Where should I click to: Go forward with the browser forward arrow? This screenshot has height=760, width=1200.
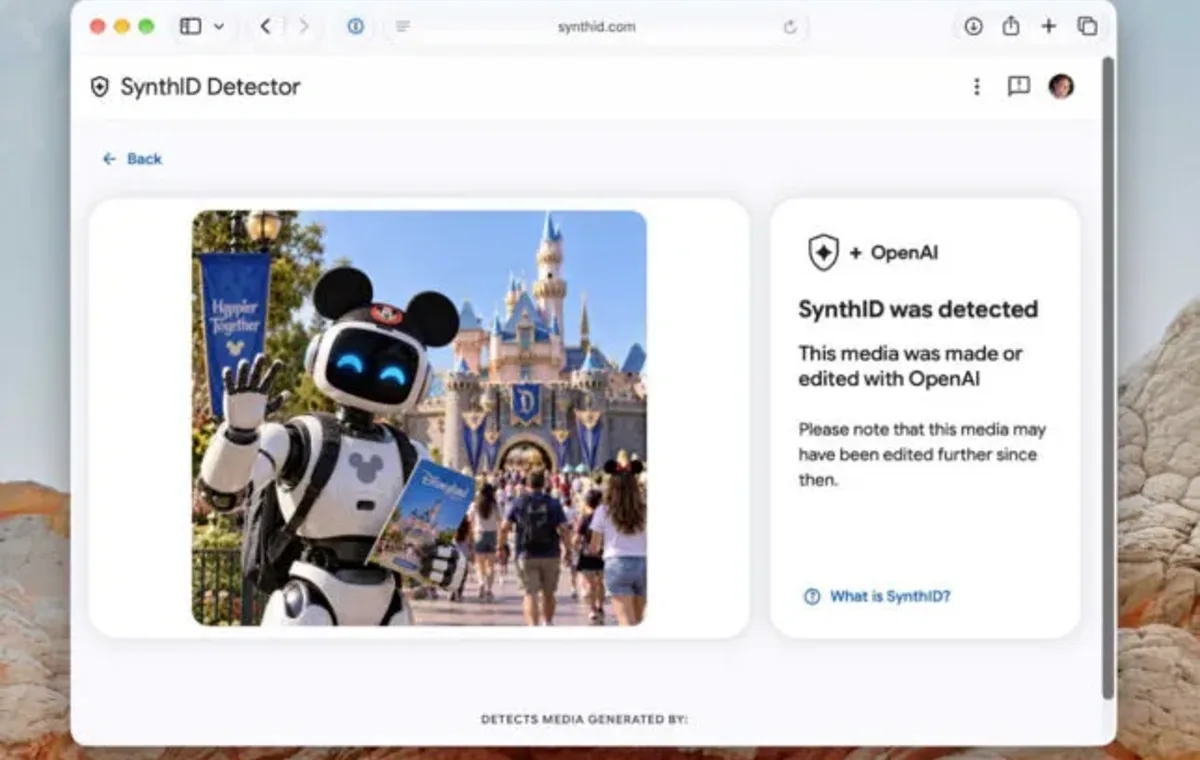pyautogui.click(x=304, y=27)
